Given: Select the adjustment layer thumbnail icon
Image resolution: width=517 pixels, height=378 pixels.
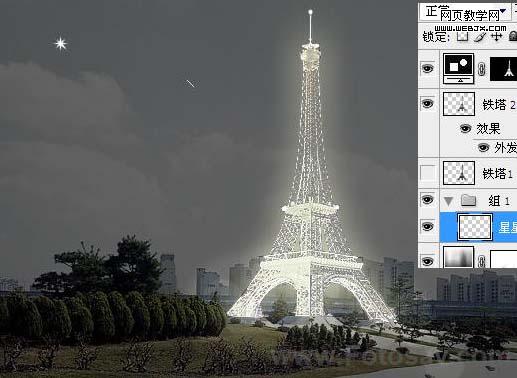Looking at the screenshot, I should [458, 69].
